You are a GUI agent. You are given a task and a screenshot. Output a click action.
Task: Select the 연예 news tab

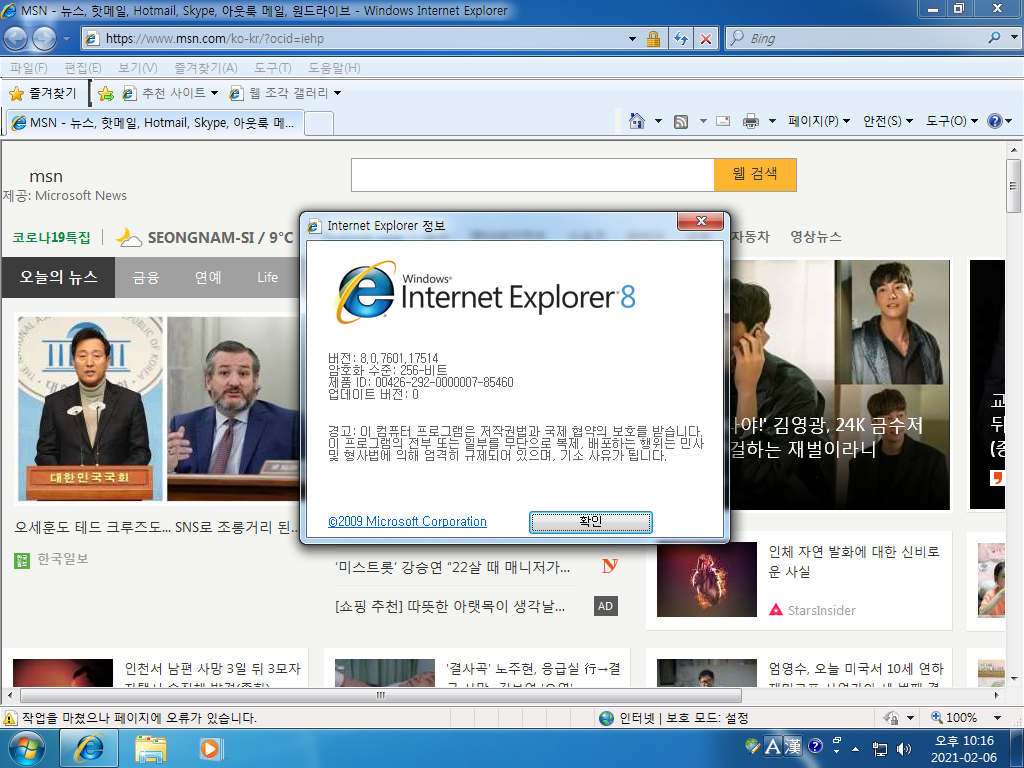pos(208,278)
